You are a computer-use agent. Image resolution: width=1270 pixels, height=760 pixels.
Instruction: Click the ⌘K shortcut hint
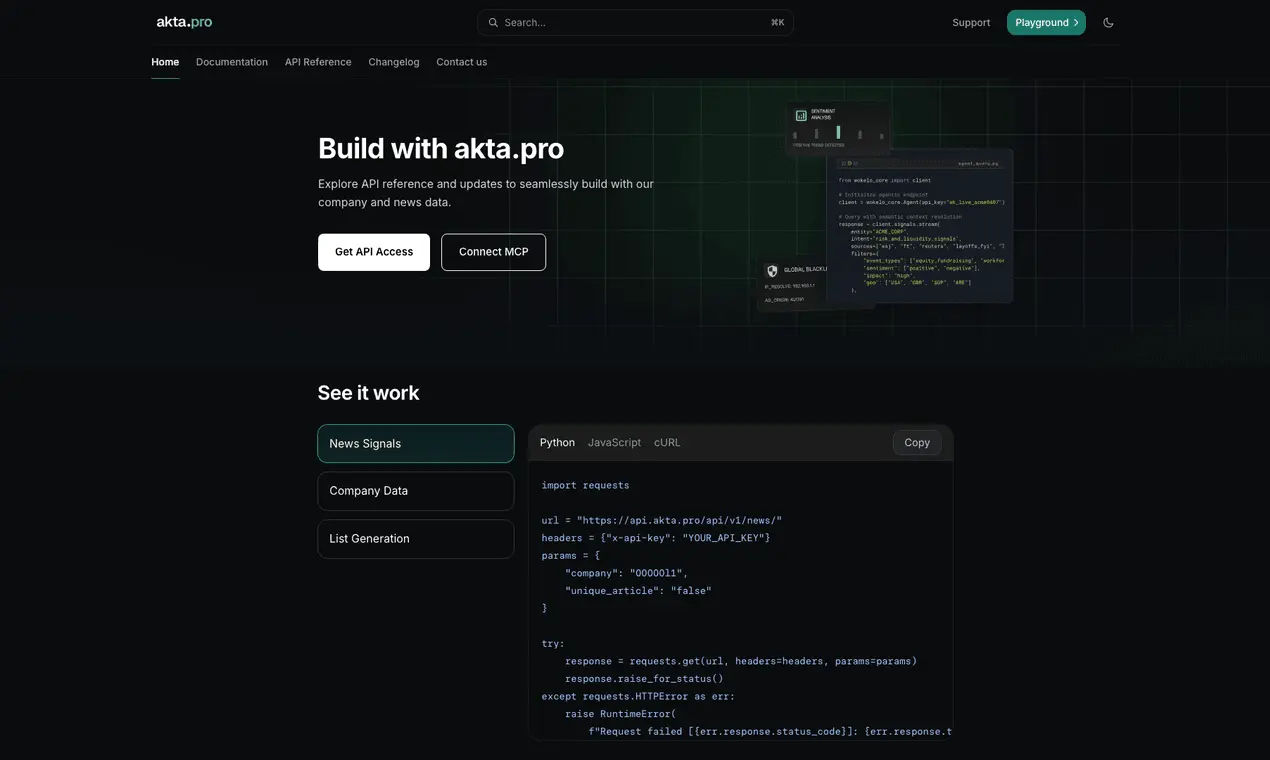coord(778,22)
